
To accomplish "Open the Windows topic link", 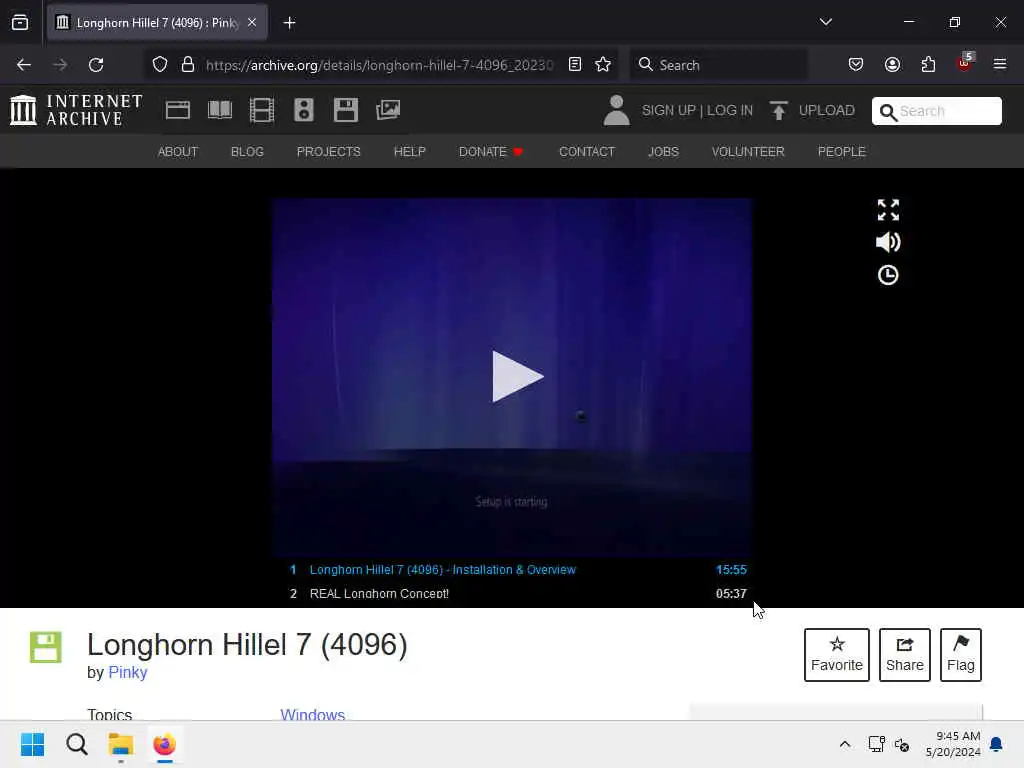I will [x=312, y=714].
